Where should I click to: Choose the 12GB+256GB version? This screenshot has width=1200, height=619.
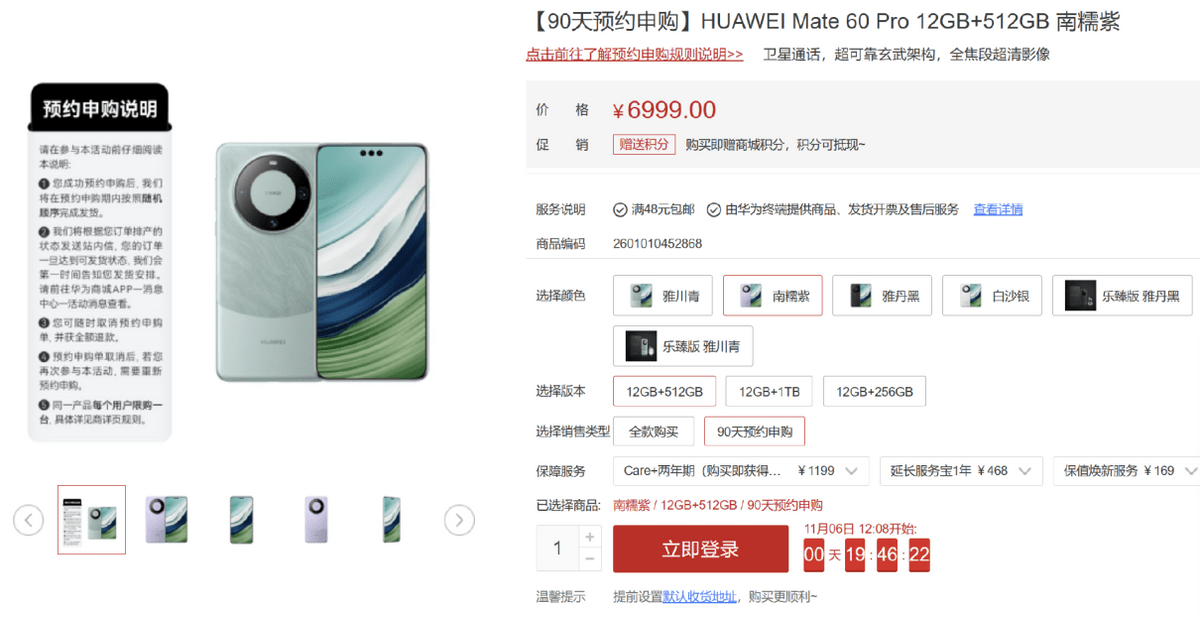click(x=875, y=391)
